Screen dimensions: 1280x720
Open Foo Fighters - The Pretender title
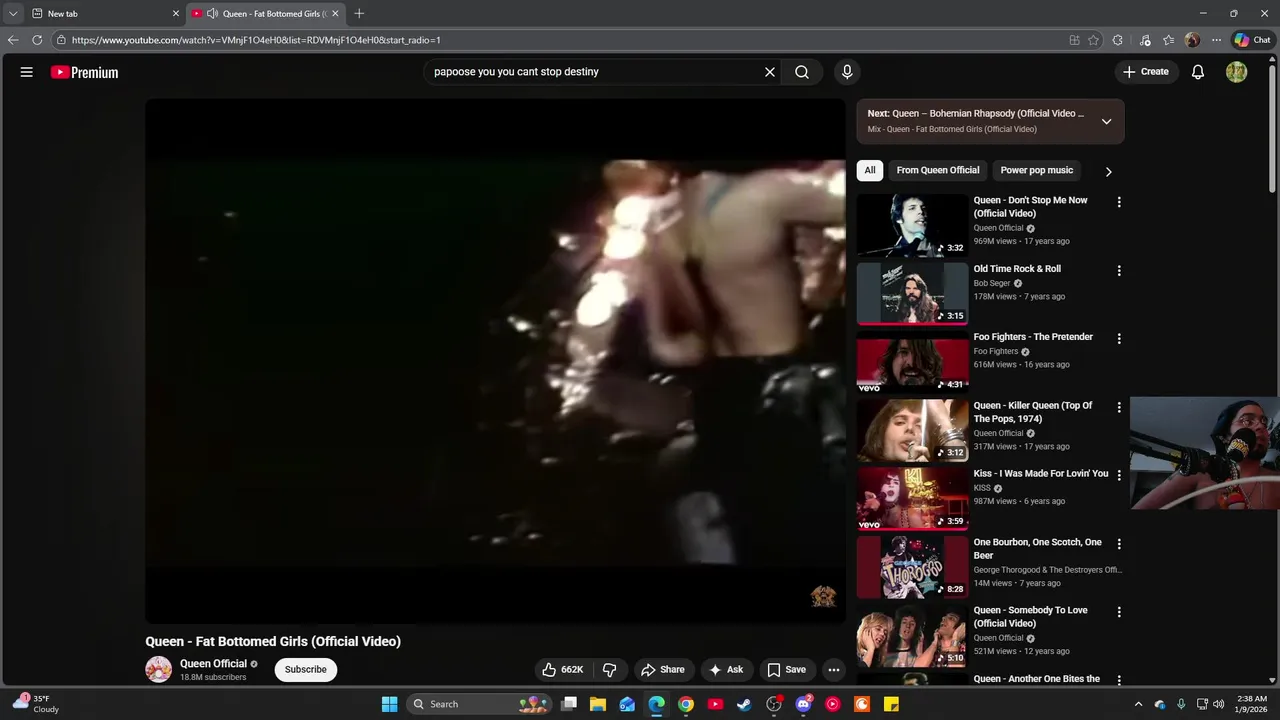pos(1033,337)
